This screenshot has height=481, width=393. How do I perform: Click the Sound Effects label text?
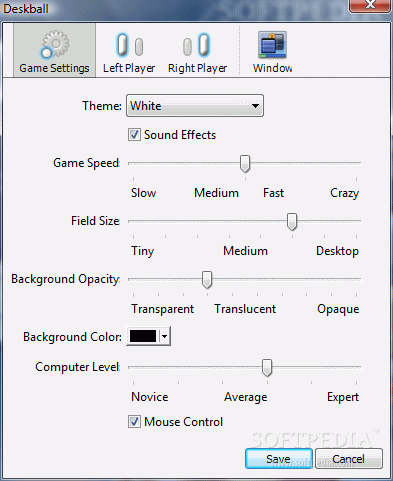180,135
